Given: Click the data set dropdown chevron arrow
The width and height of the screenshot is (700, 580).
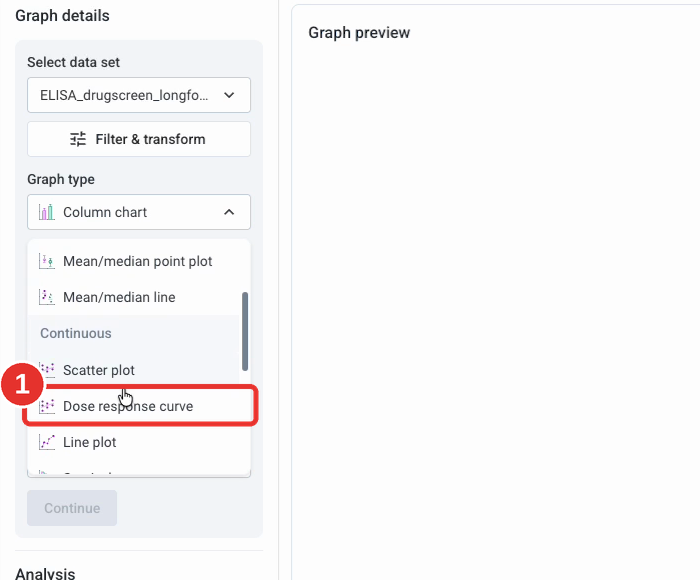Looking at the screenshot, I should 229,95.
